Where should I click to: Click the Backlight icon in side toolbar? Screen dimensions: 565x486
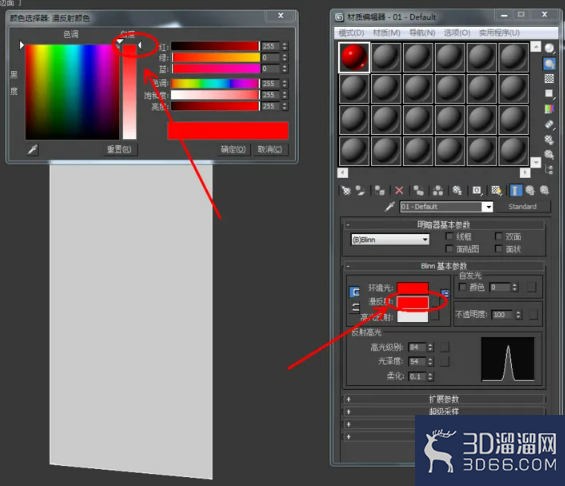[549, 64]
